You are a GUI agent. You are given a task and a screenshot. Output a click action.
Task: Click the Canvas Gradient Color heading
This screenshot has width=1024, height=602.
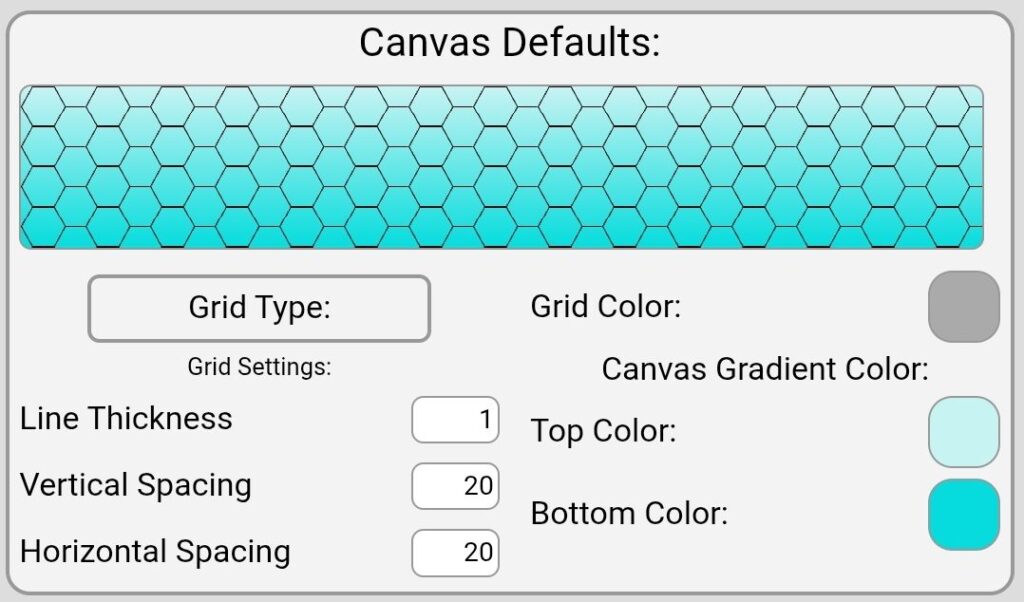tap(765, 370)
